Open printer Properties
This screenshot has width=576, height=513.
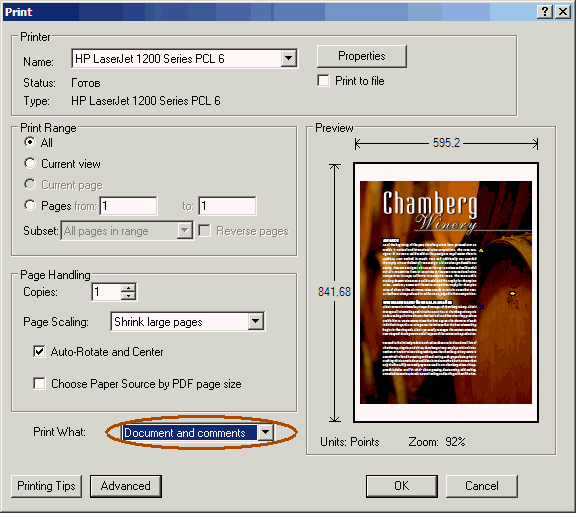(x=361, y=56)
